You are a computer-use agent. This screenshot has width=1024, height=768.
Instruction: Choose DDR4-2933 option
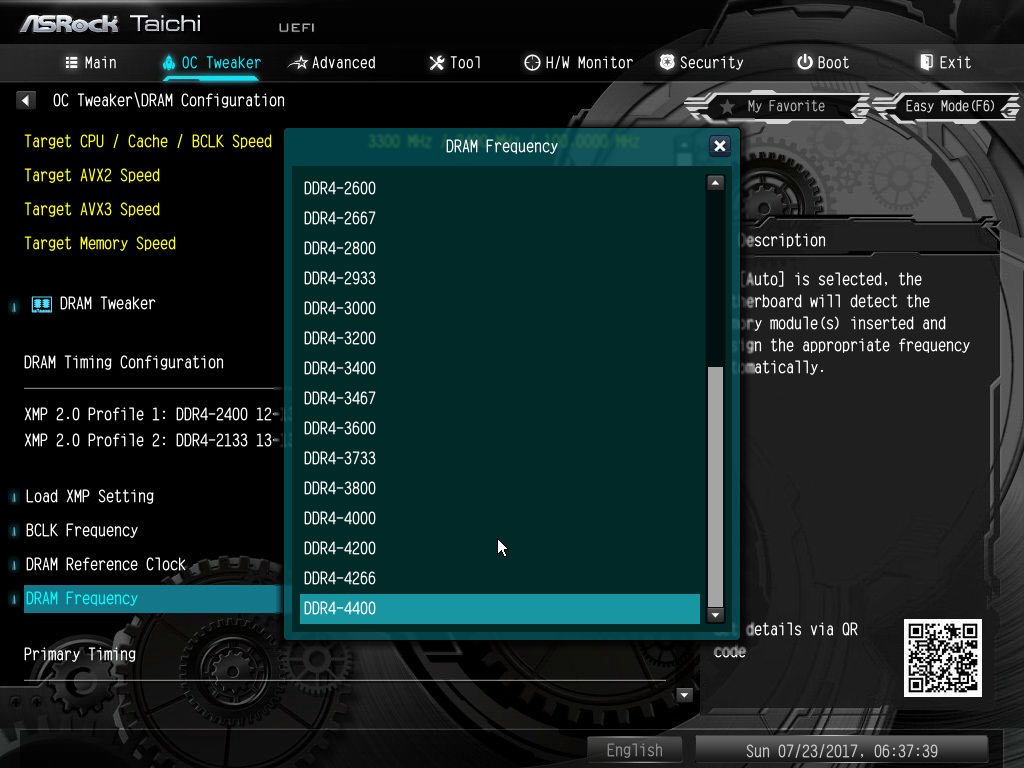coord(500,279)
